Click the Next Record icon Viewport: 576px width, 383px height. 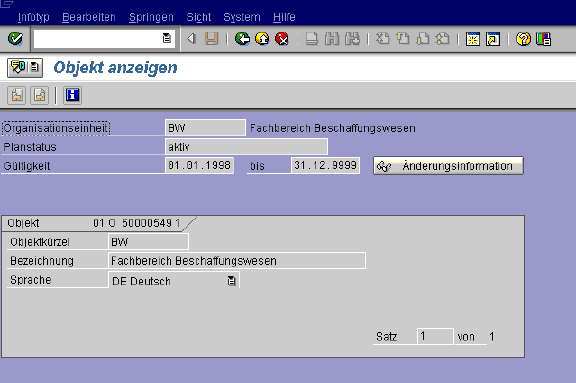39,95
